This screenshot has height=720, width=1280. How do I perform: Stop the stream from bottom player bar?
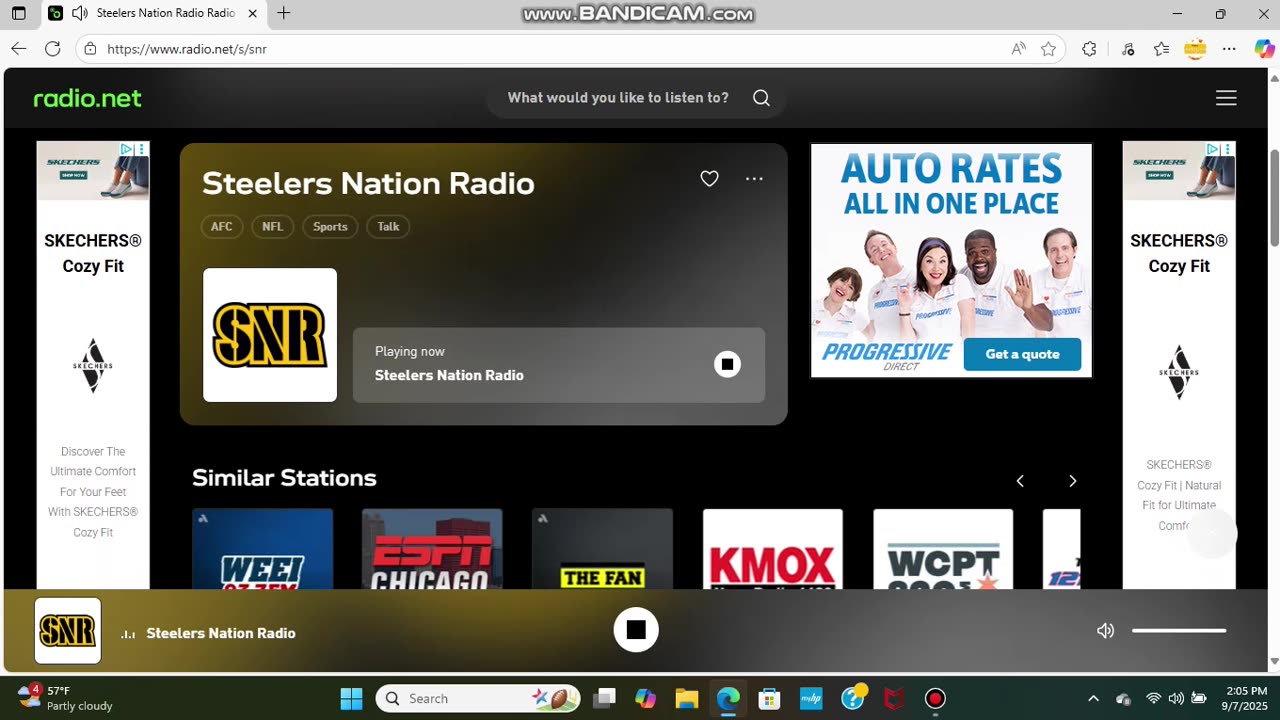pyautogui.click(x=636, y=630)
